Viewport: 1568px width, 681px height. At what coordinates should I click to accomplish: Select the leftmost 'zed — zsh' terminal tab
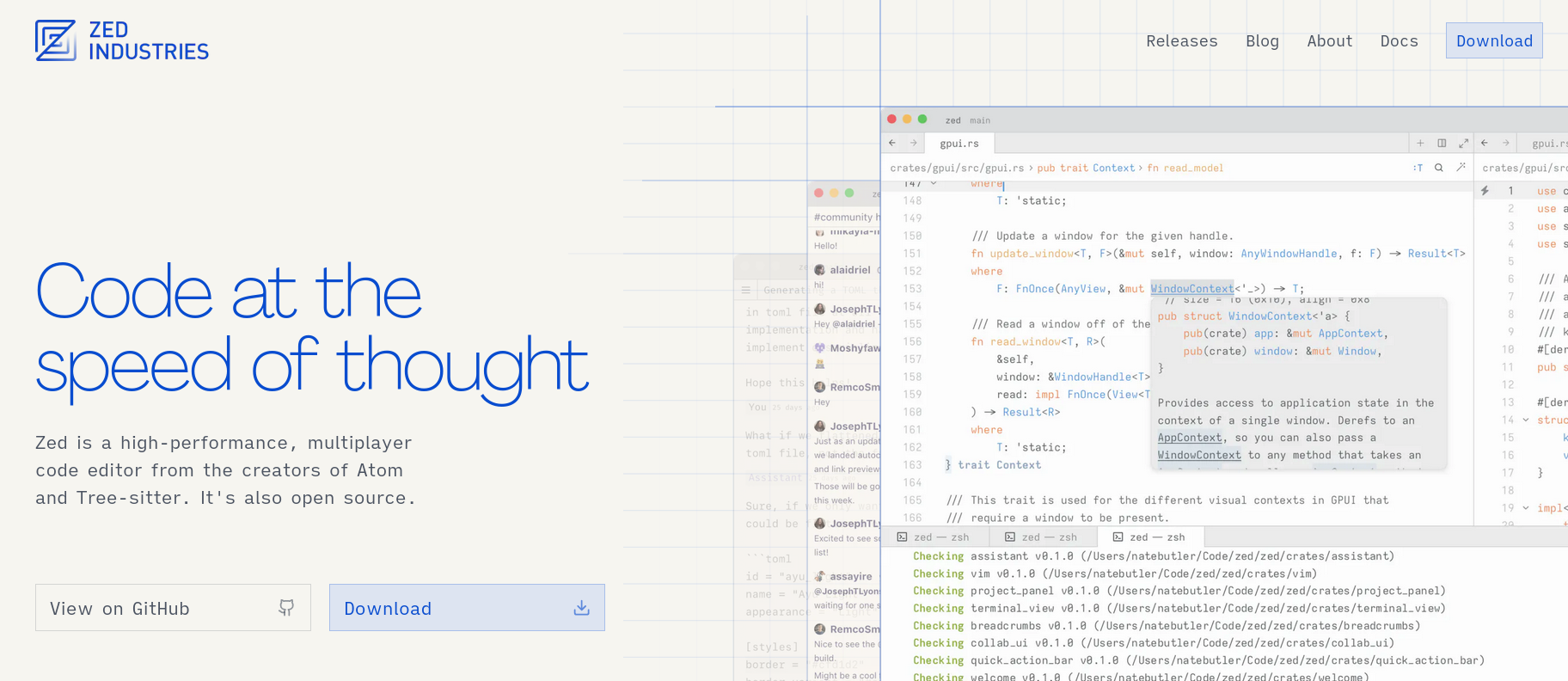[x=934, y=537]
